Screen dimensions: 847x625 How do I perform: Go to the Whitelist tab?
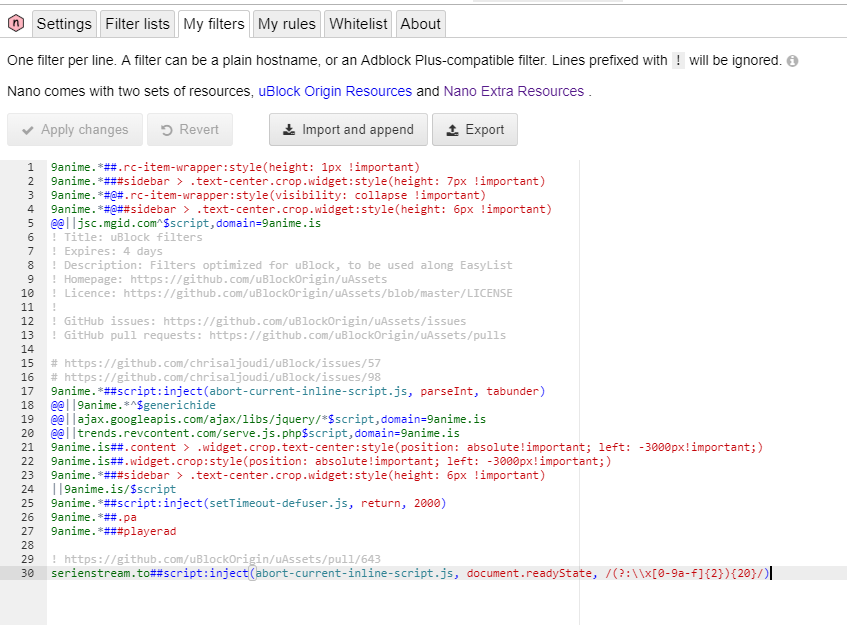[358, 24]
